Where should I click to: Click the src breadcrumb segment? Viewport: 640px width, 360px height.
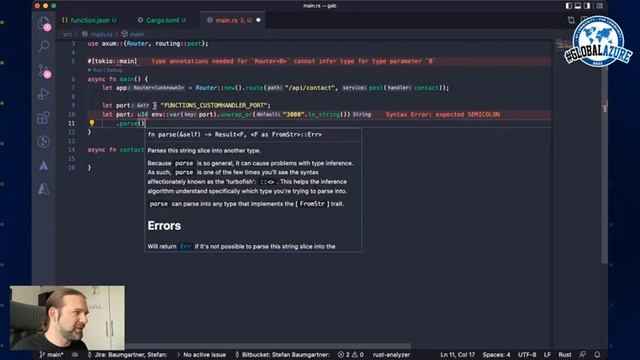coord(67,34)
